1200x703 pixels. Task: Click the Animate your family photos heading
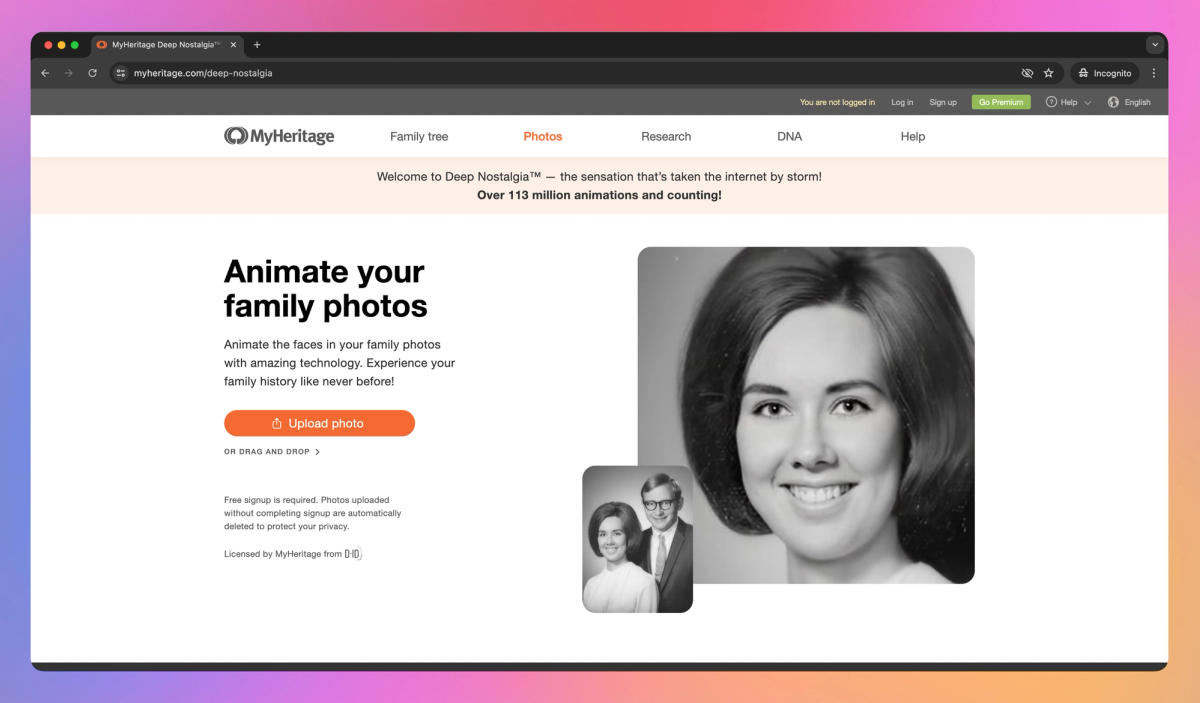pos(325,288)
